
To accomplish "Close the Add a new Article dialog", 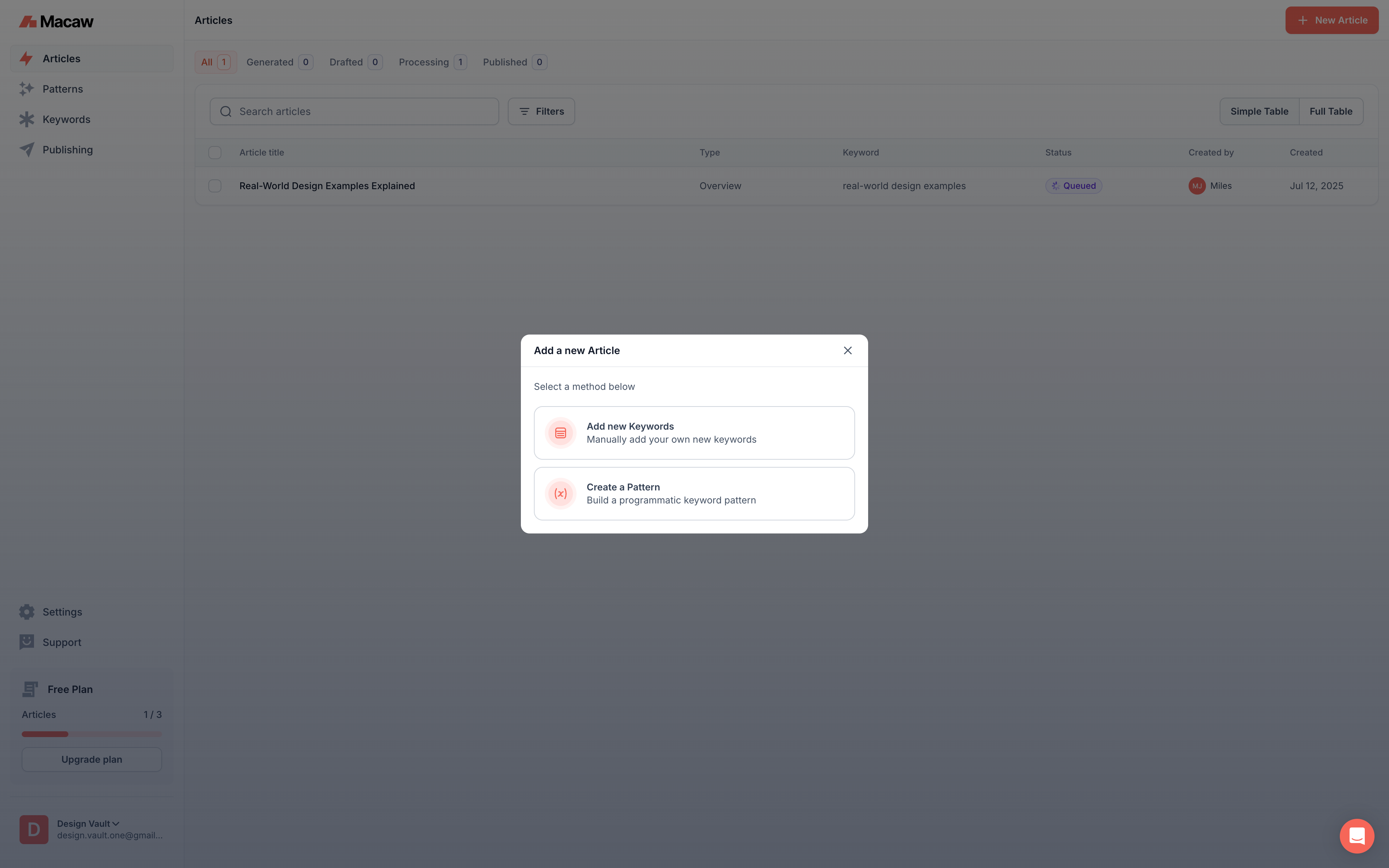I will click(847, 350).
